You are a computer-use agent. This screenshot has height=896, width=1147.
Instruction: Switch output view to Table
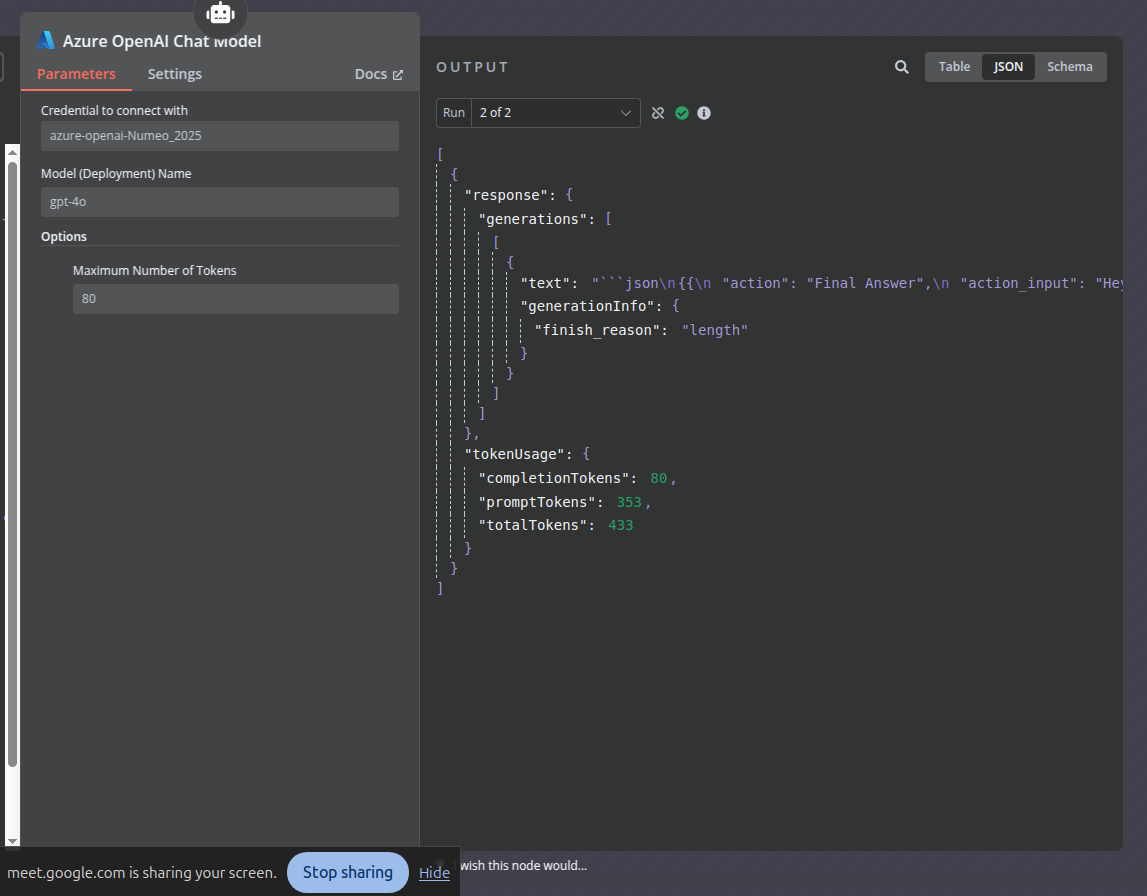click(x=954, y=67)
